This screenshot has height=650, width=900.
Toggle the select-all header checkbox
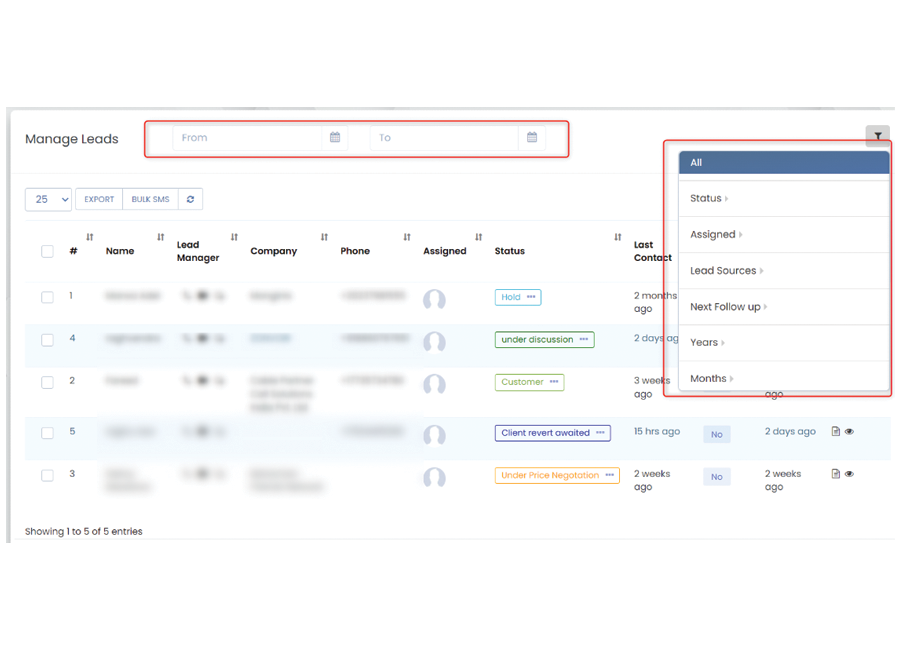[47, 251]
